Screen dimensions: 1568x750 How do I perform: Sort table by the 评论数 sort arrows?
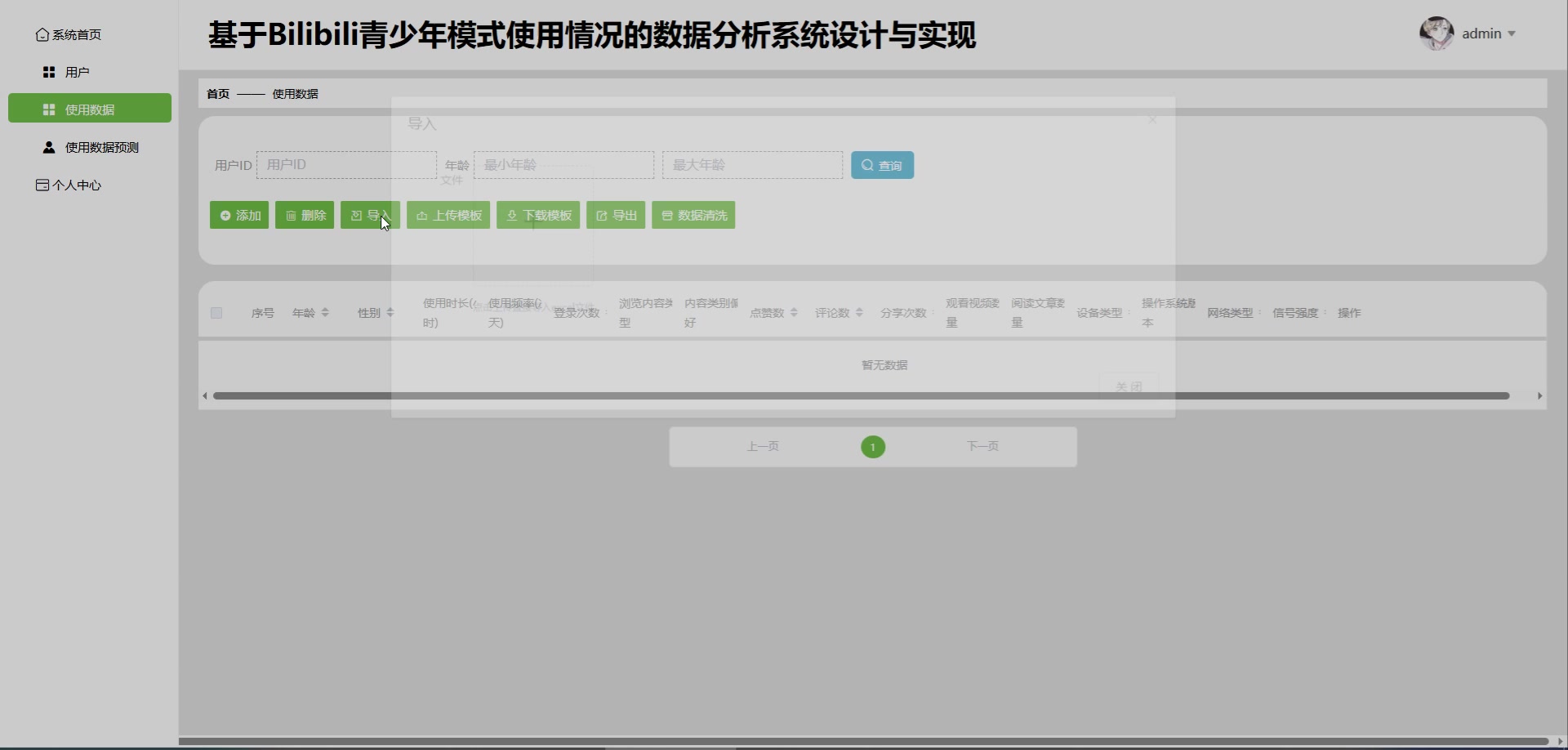coord(859,313)
